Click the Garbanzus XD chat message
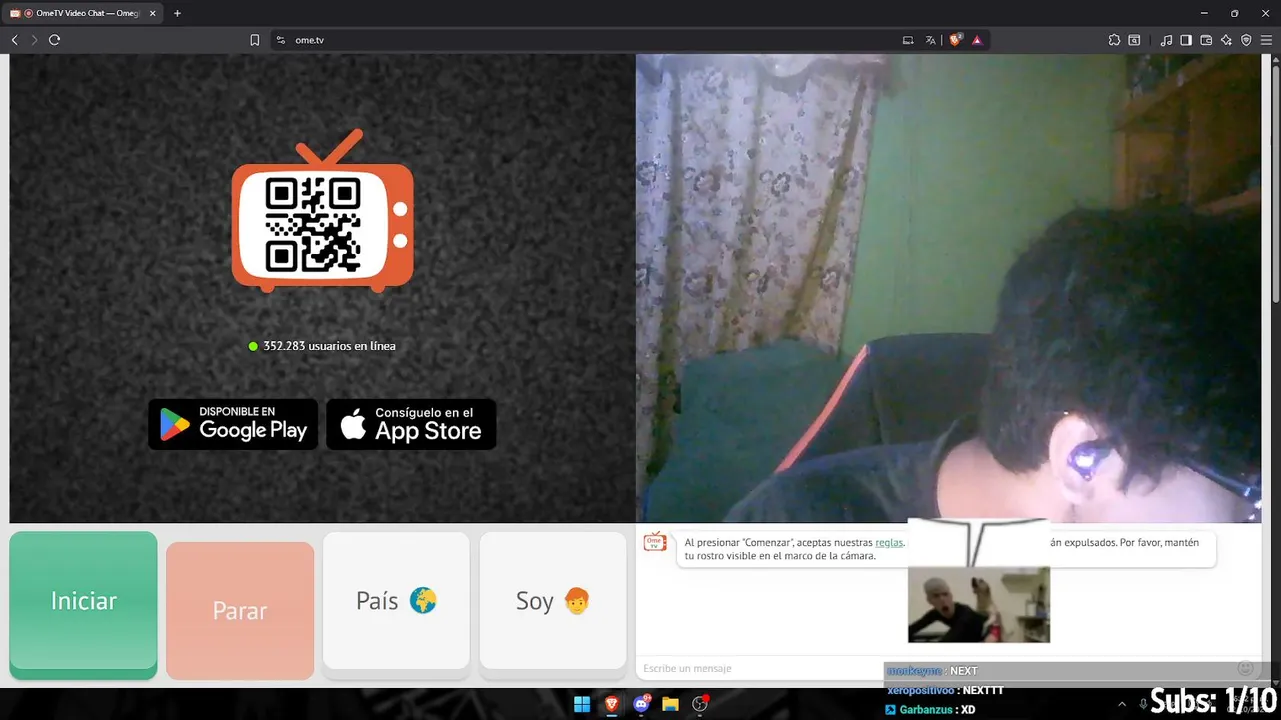Image resolution: width=1281 pixels, height=720 pixels. [930, 710]
